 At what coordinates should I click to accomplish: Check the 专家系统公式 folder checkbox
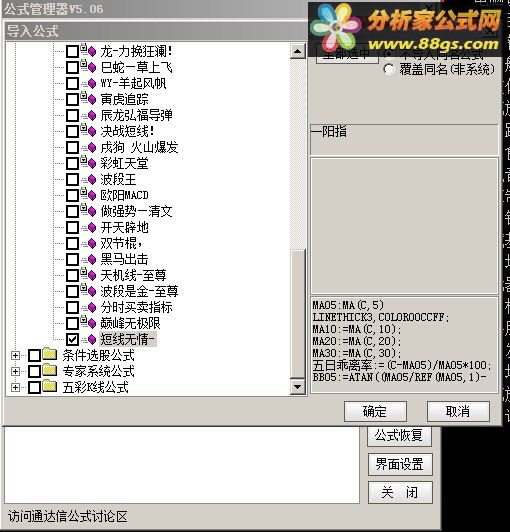[x=34, y=372]
